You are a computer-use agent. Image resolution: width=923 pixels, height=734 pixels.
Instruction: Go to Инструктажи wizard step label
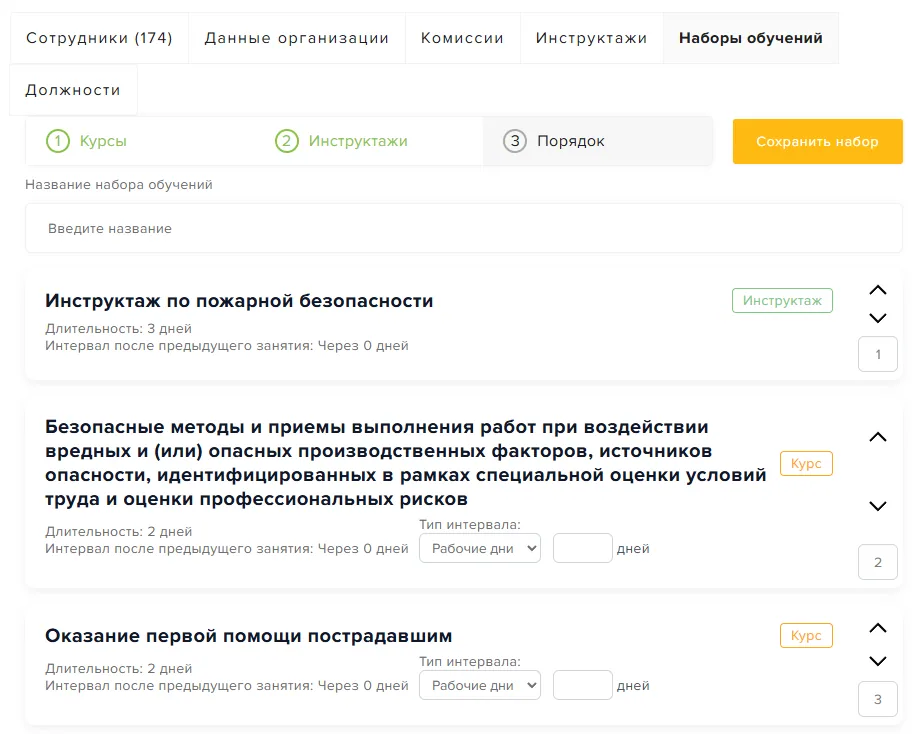358,141
